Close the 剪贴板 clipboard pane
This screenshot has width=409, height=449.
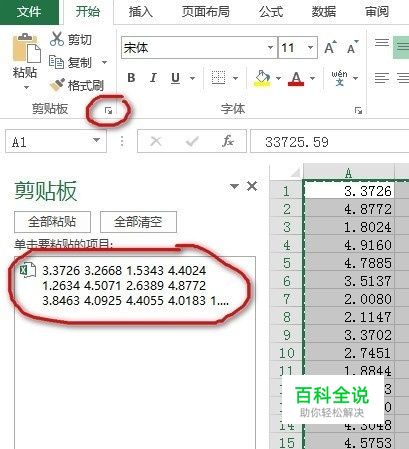coord(252,186)
